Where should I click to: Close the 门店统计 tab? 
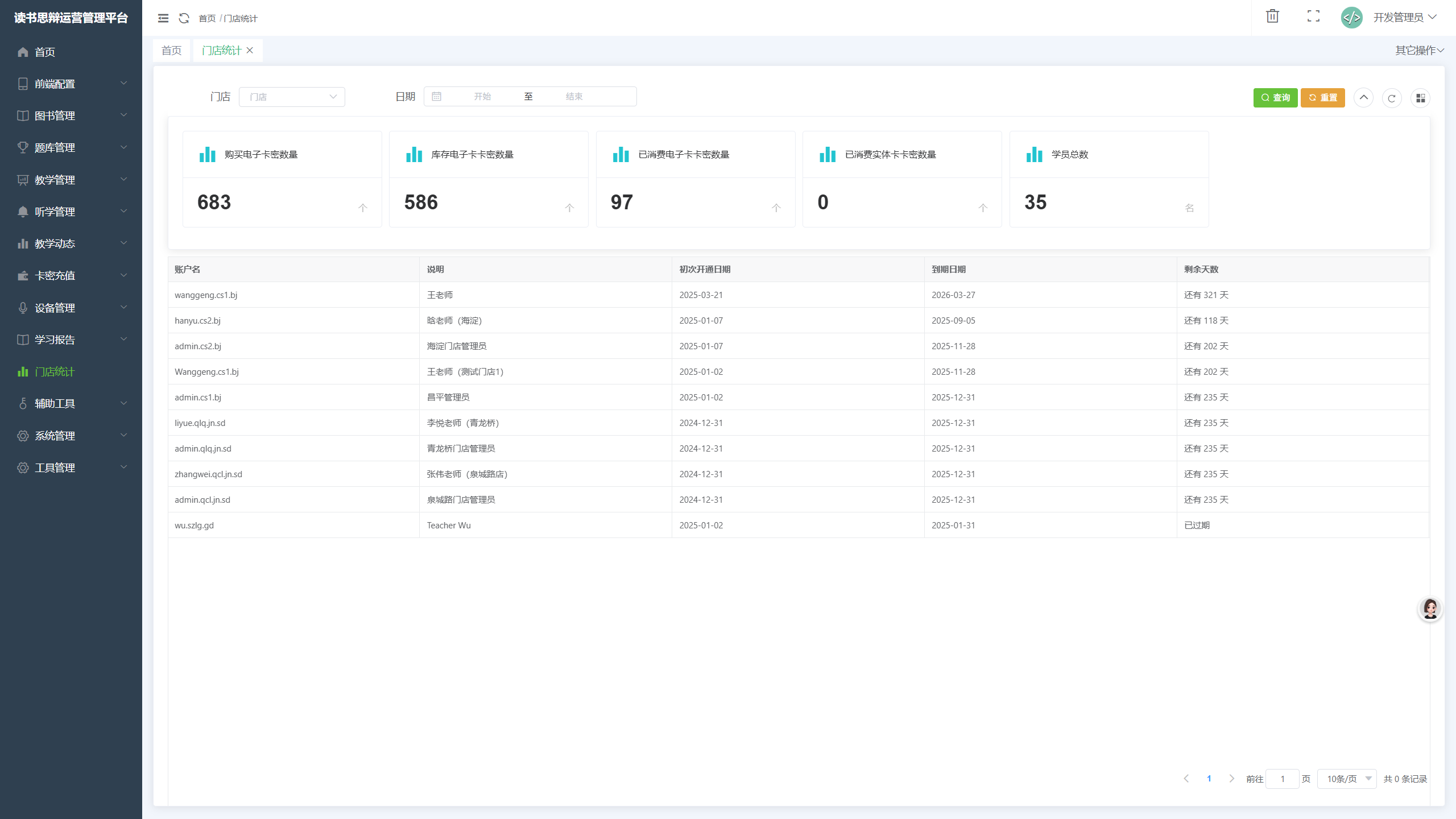[250, 51]
